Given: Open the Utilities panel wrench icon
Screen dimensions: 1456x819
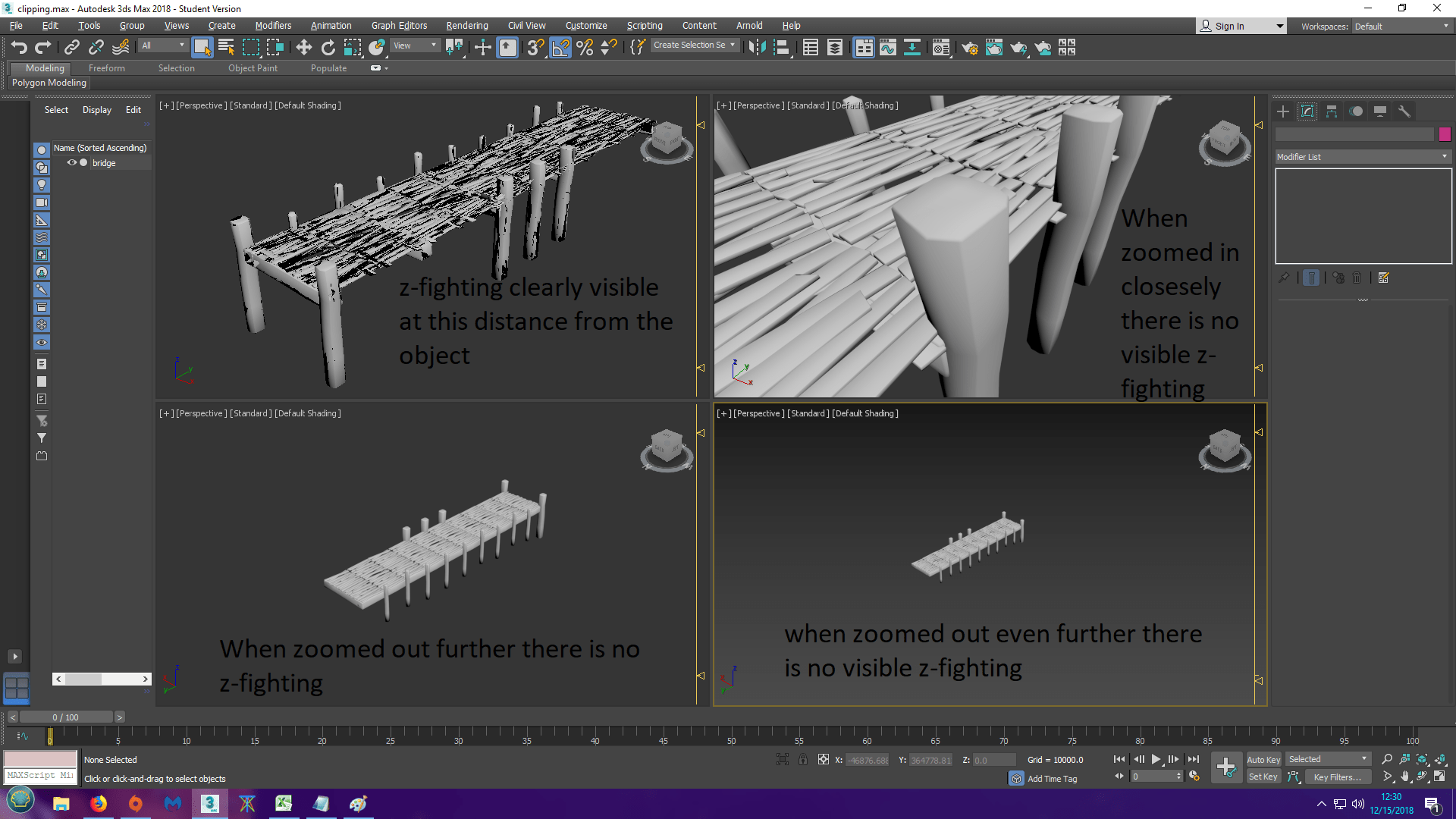Looking at the screenshot, I should pyautogui.click(x=1404, y=111).
